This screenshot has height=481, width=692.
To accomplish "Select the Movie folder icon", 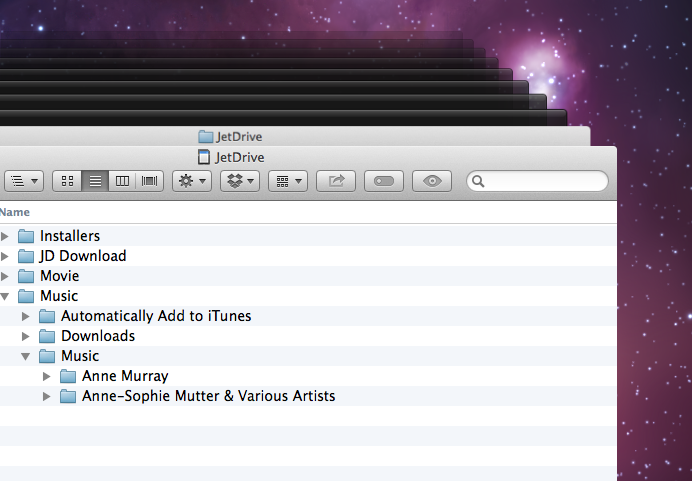I will (x=26, y=276).
